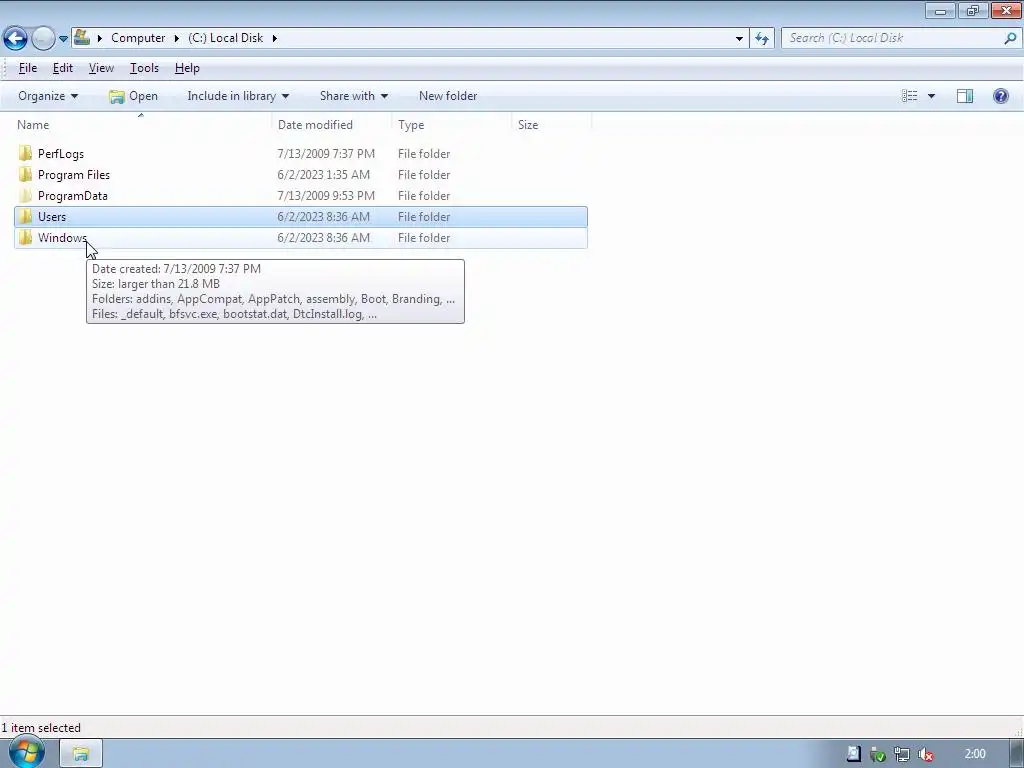
Task: Sort by the Type column header
Action: (x=452, y=125)
